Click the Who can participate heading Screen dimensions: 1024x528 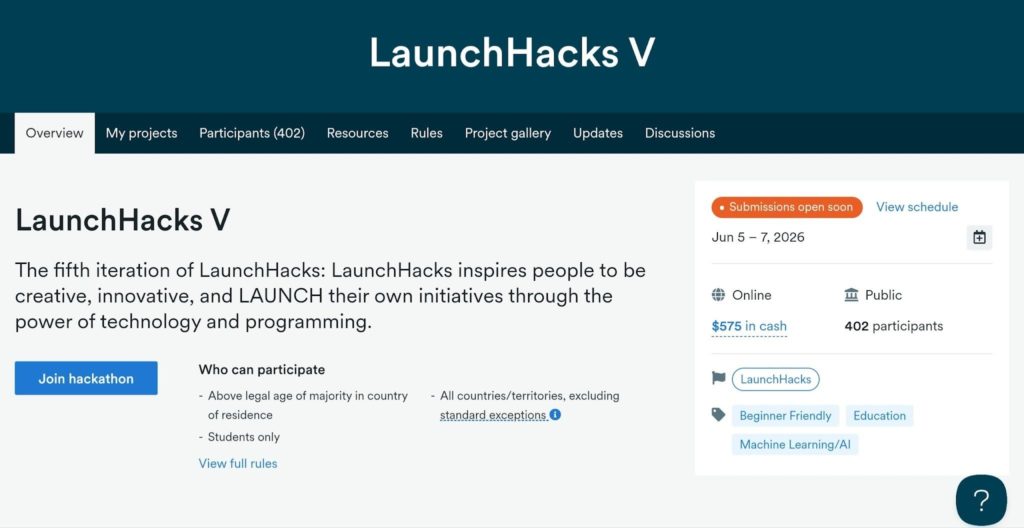coord(262,369)
